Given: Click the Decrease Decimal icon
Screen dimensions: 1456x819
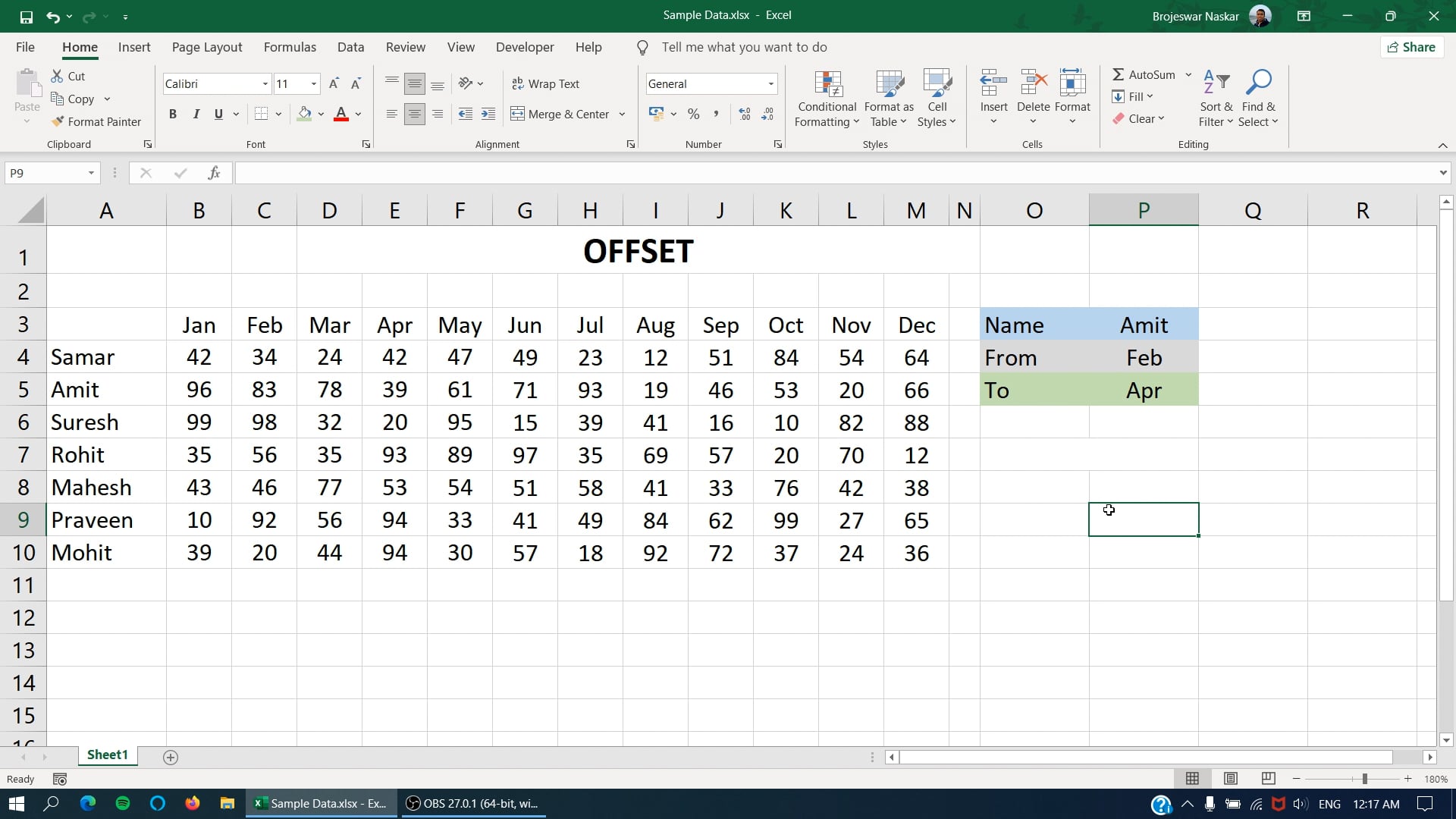Looking at the screenshot, I should click(767, 114).
